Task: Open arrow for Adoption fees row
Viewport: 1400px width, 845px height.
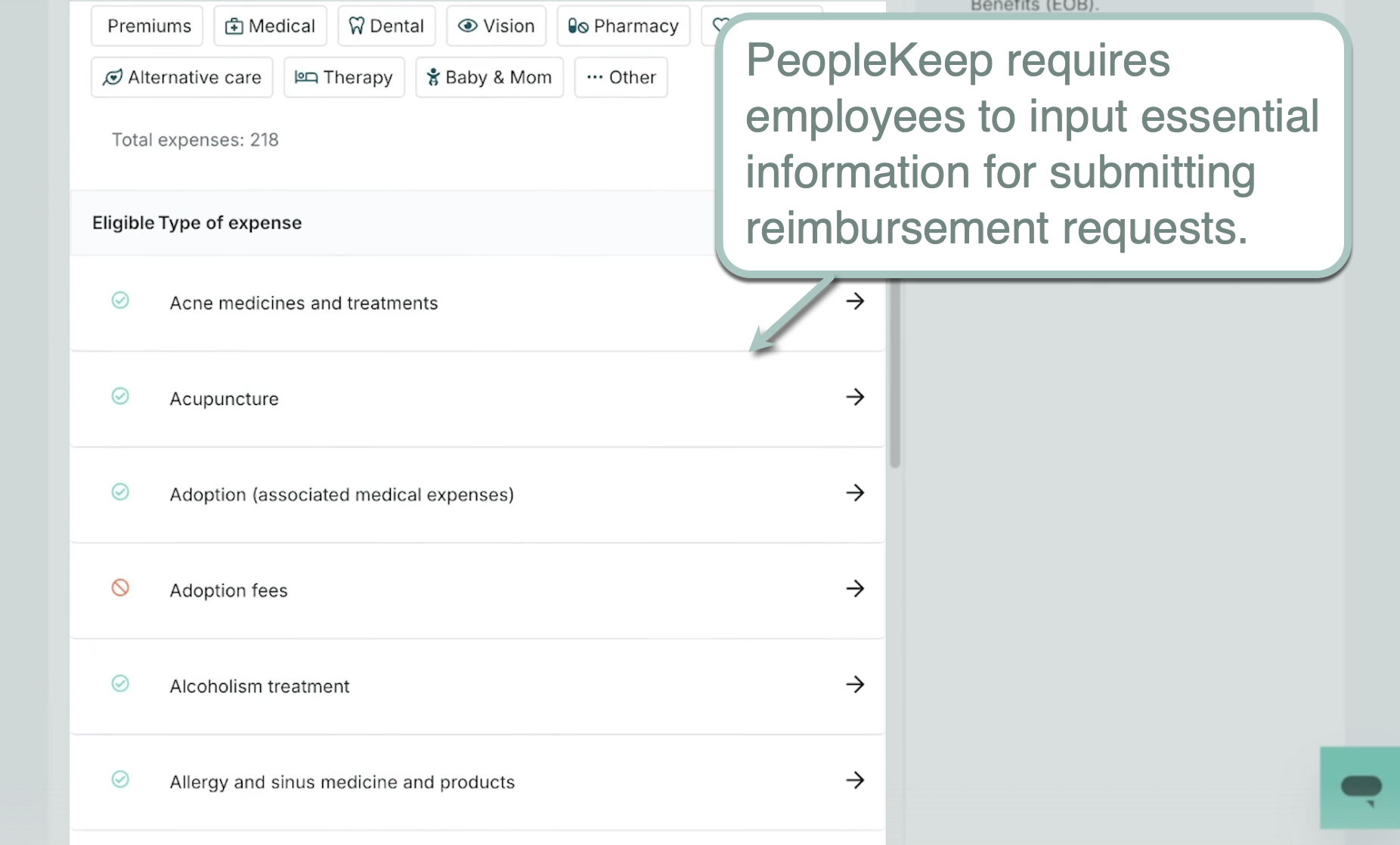Action: point(855,589)
